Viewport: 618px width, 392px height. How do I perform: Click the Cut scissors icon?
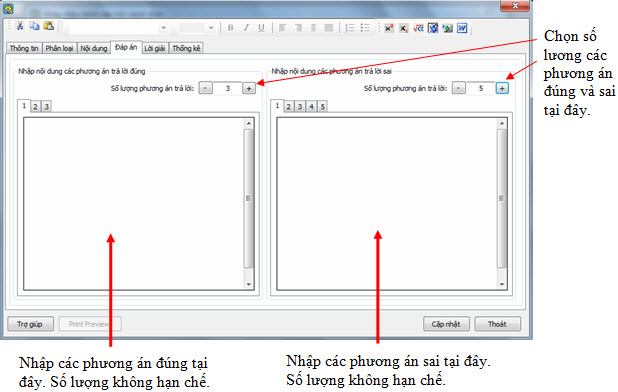(x=20, y=26)
